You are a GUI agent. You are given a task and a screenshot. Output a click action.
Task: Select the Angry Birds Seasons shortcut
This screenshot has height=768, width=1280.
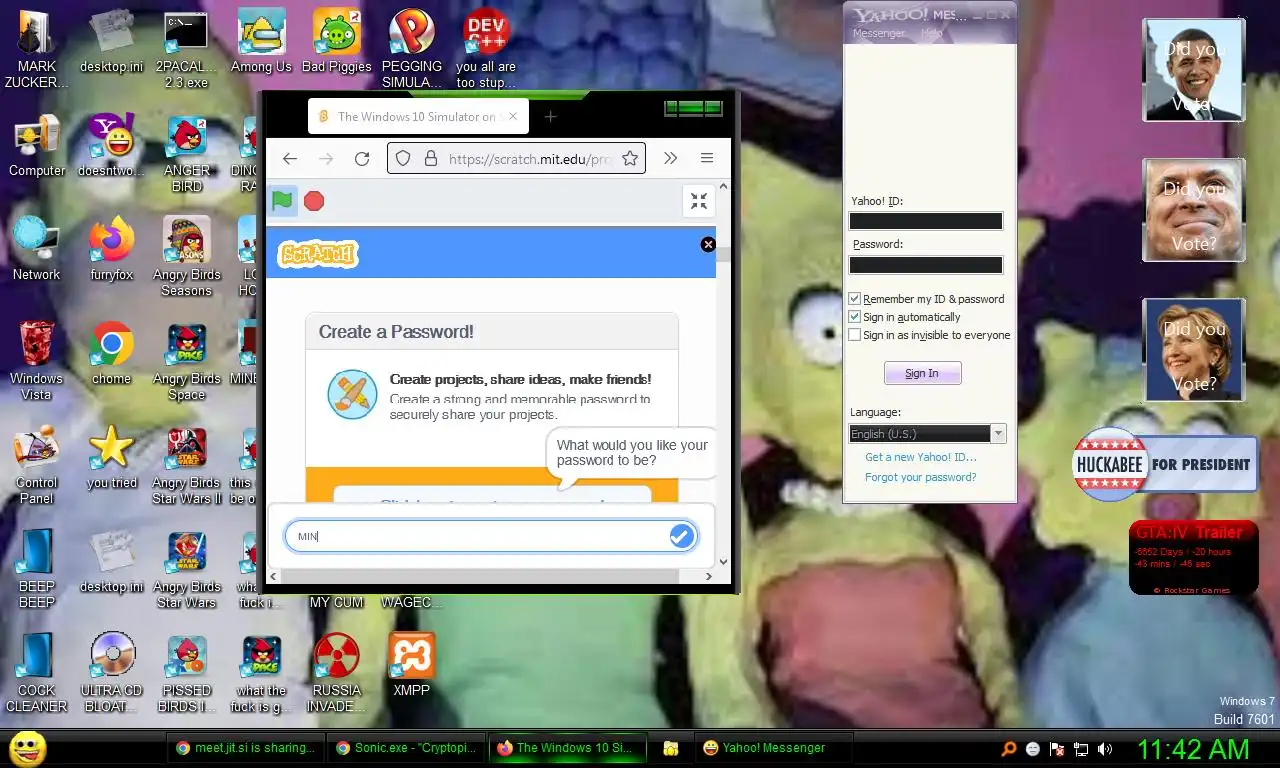tap(187, 258)
